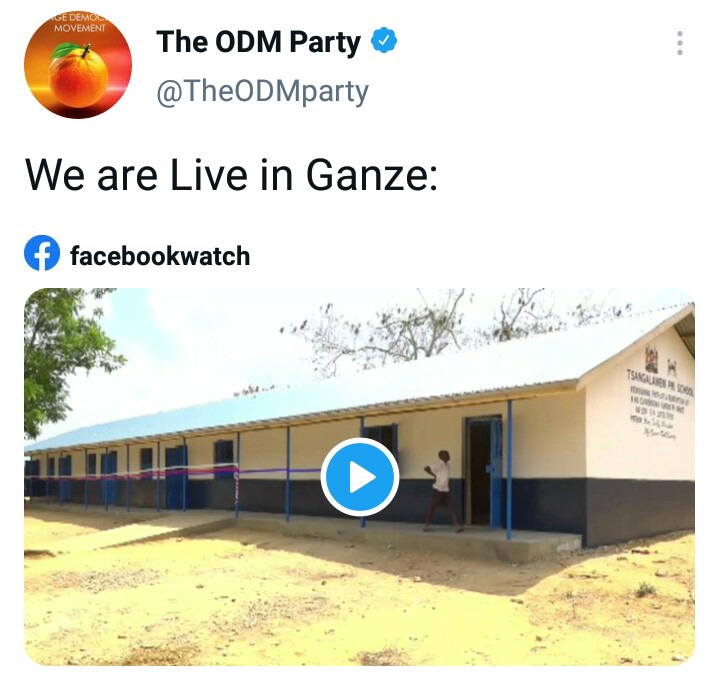720x676 pixels.
Task: Open the three-dot more options menu
Action: 680,43
